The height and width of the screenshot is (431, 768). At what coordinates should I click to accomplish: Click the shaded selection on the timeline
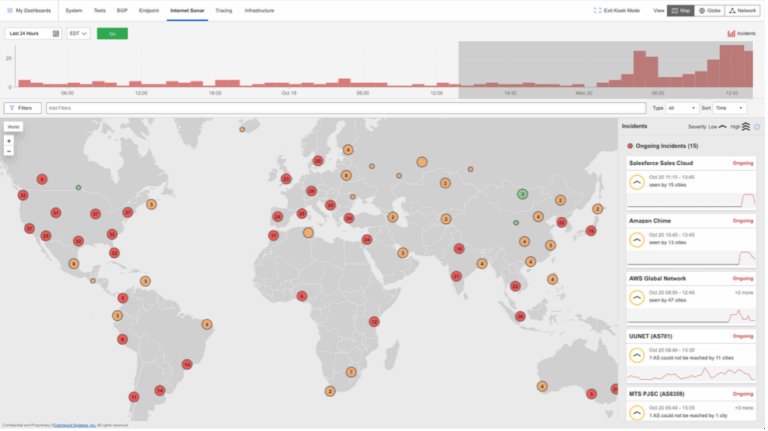point(605,70)
